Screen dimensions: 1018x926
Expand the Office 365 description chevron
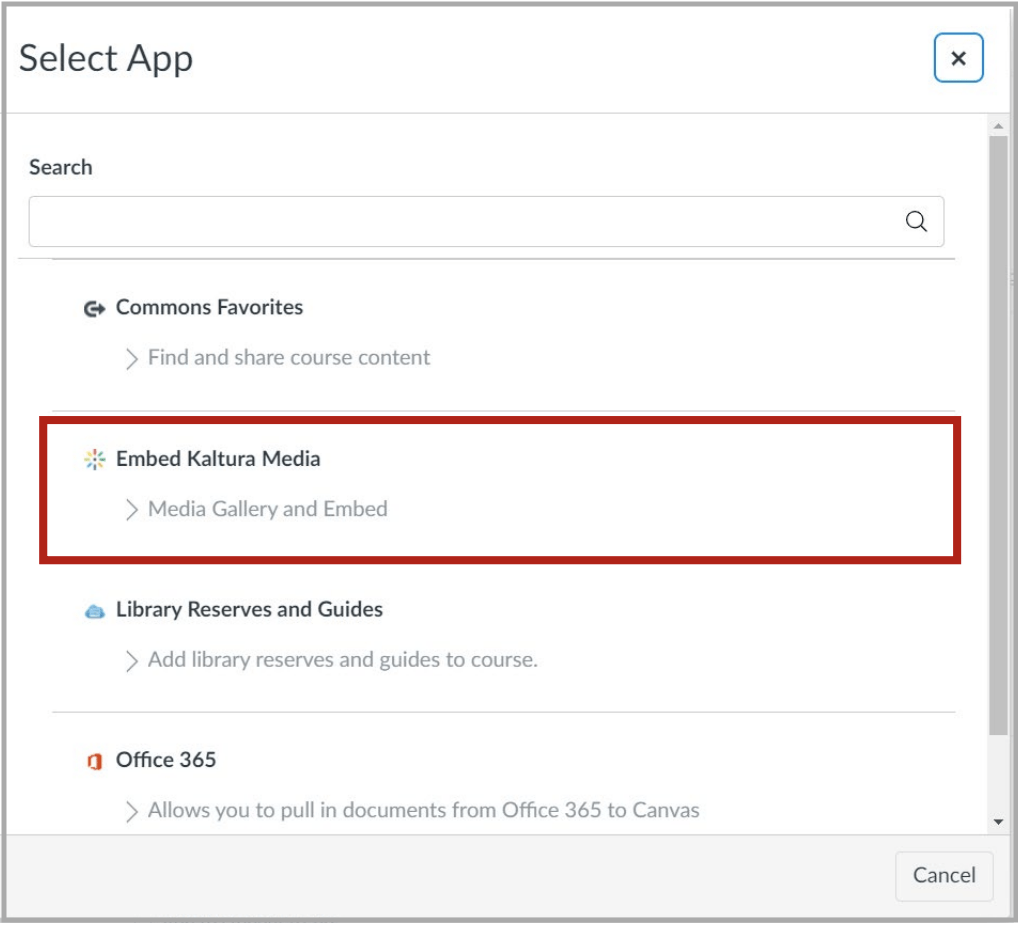coord(131,811)
